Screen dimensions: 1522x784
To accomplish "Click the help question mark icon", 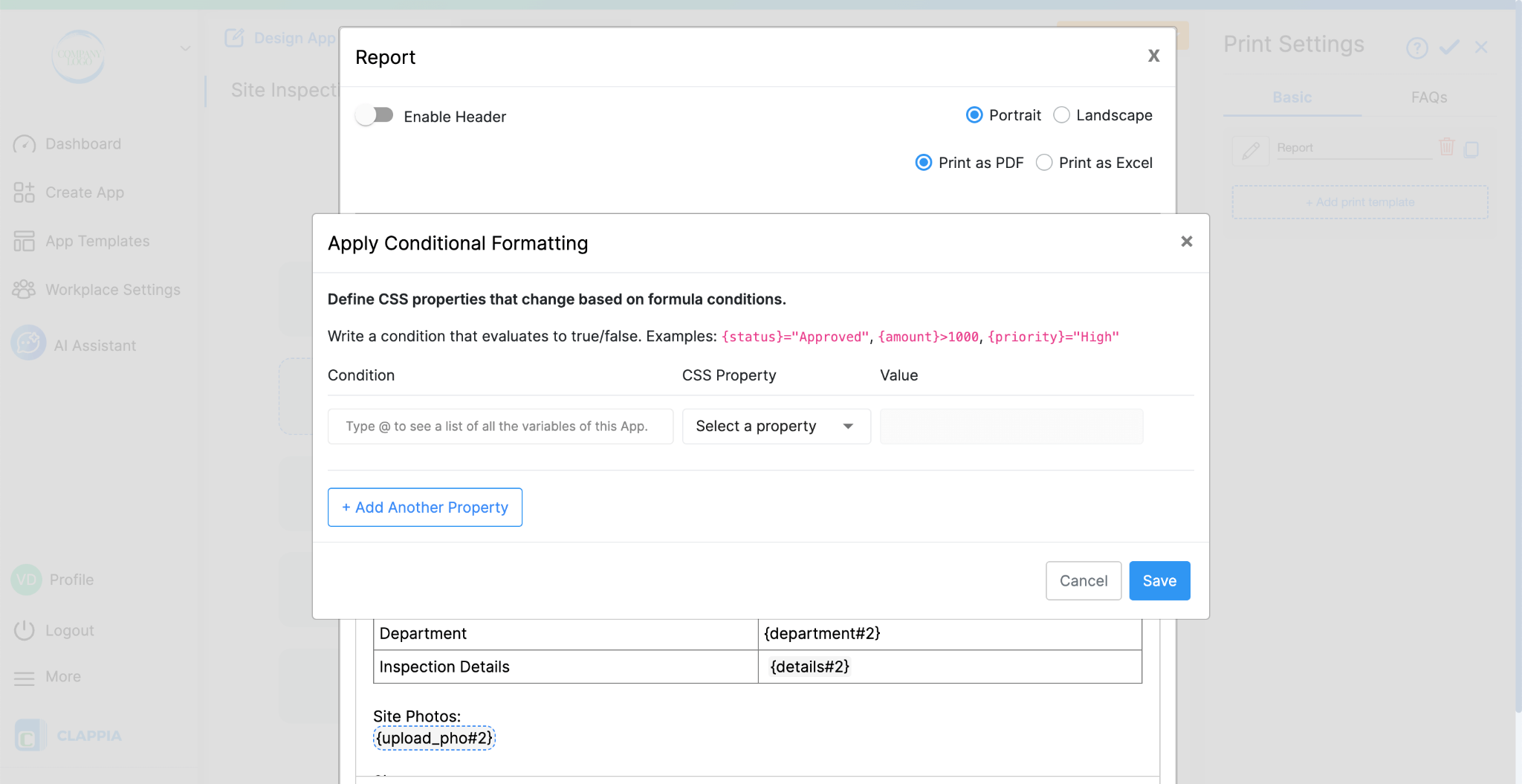I will click(x=1416, y=48).
